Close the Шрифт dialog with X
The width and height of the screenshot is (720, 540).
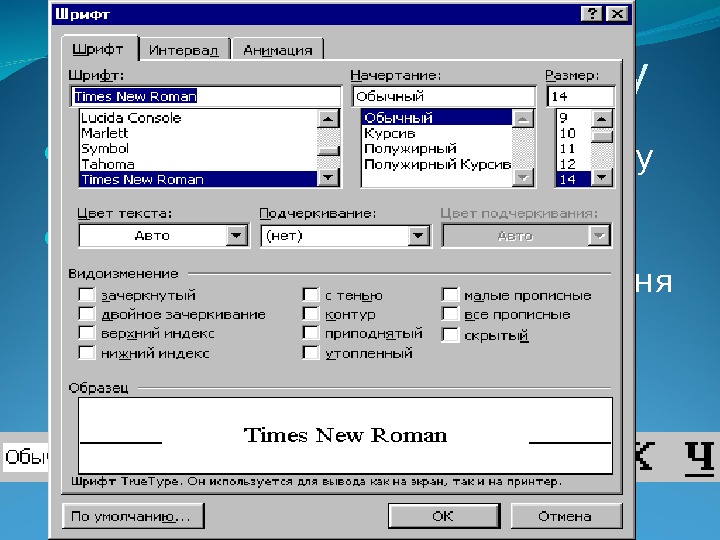(617, 14)
